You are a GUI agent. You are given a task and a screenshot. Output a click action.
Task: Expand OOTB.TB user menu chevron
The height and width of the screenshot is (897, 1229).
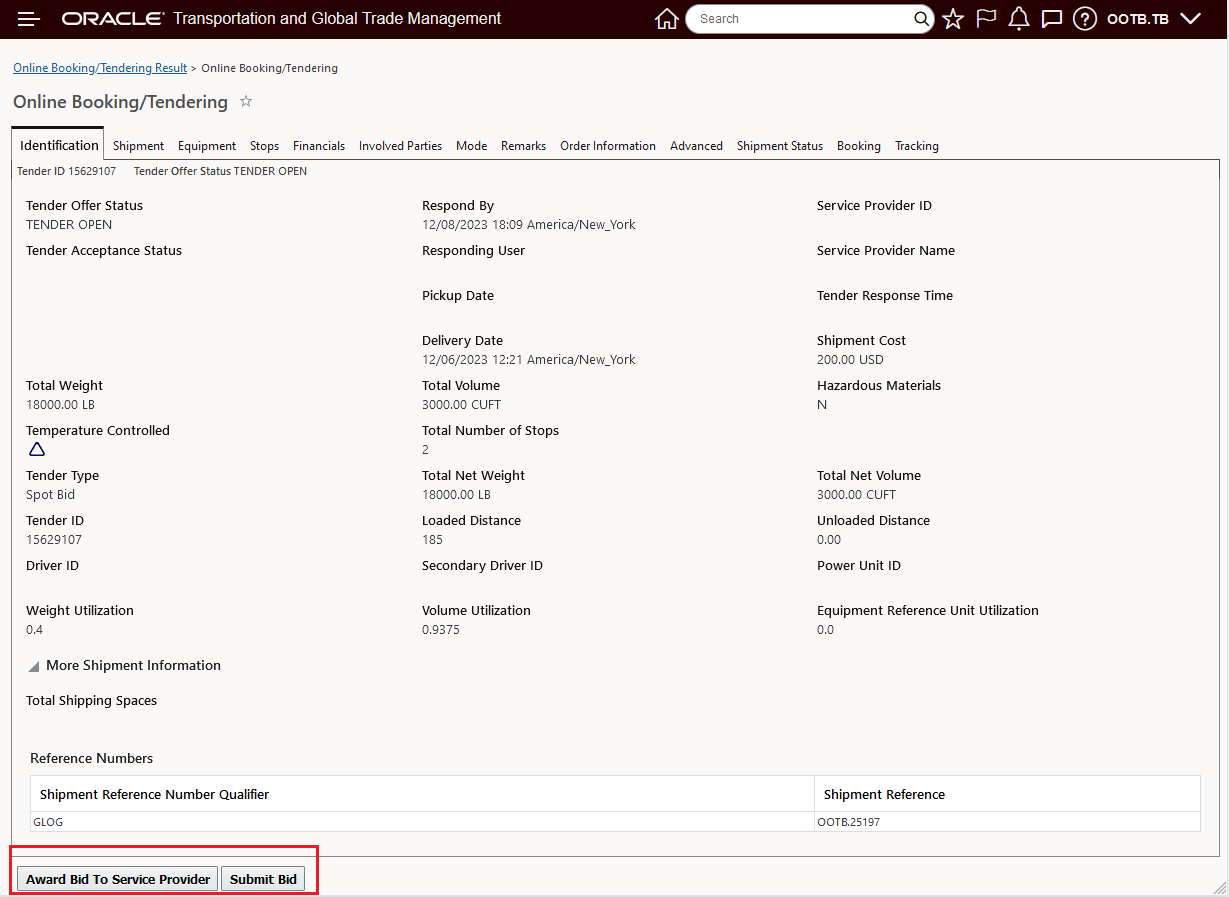coord(1190,19)
